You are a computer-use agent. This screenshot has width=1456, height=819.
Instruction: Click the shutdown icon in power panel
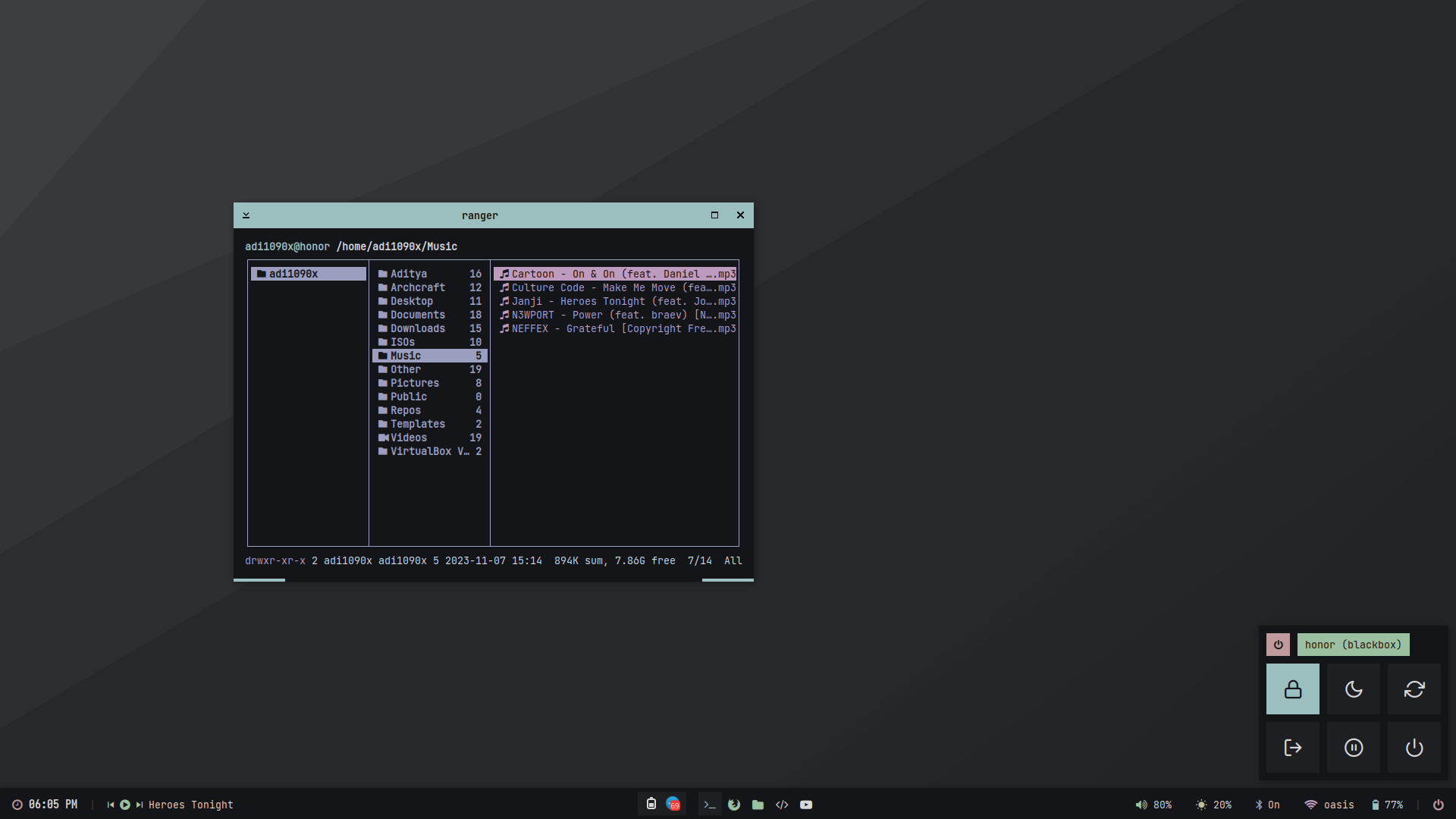1414,748
